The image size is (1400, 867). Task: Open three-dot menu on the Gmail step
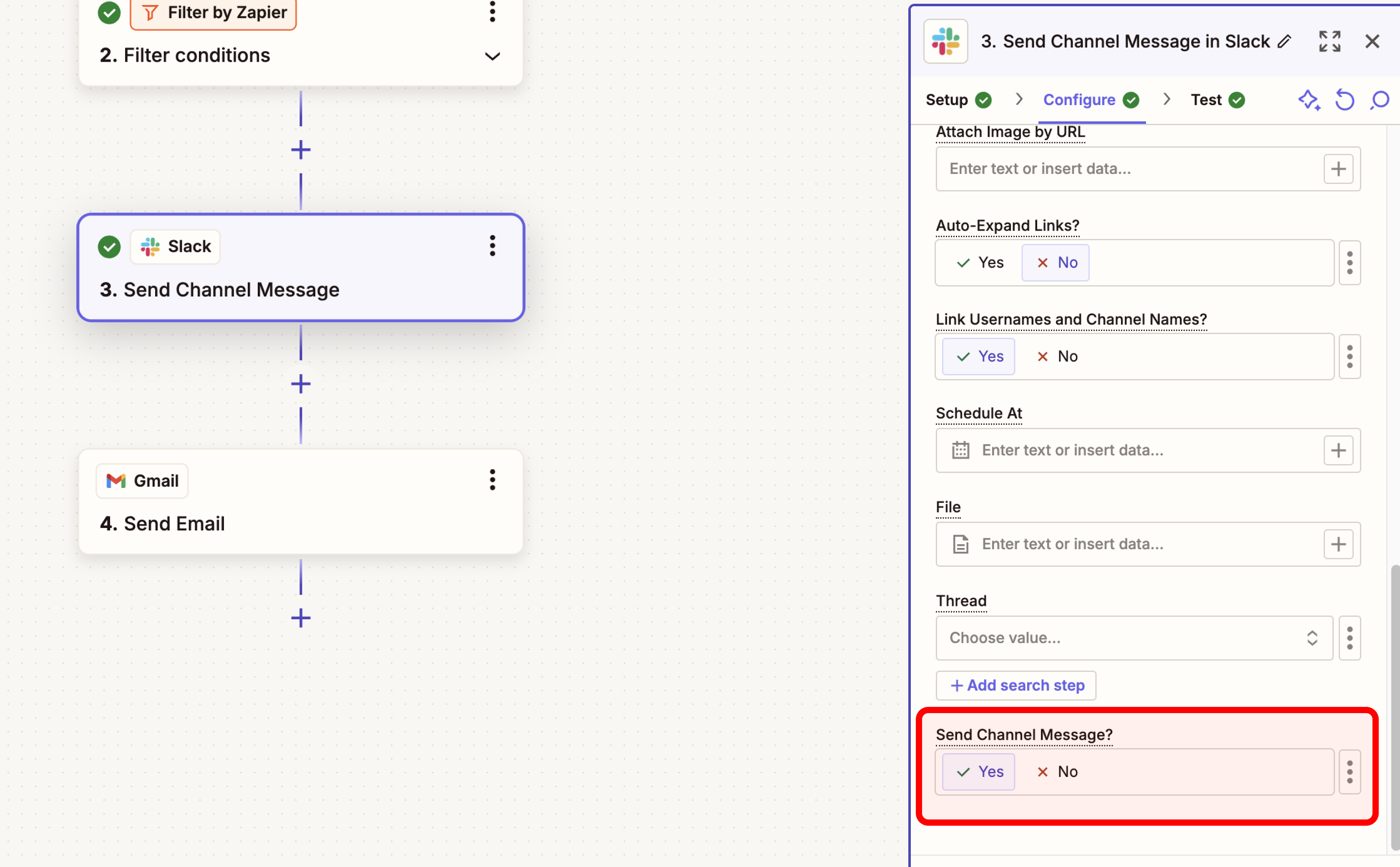(x=492, y=480)
